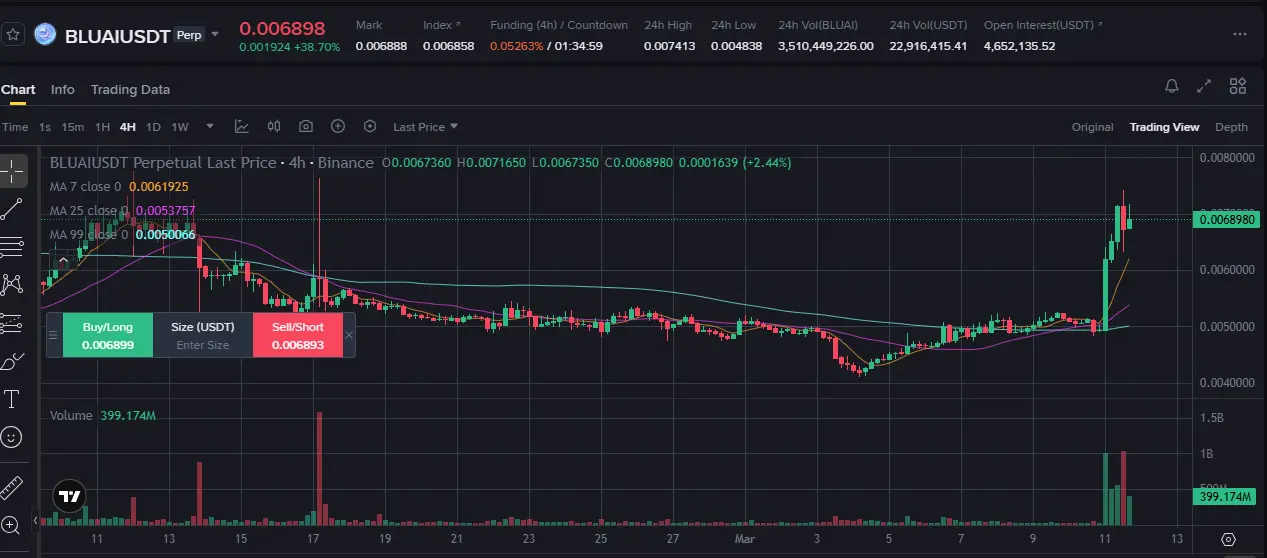Click the Funding (4h) / Countdown label

pos(559,25)
